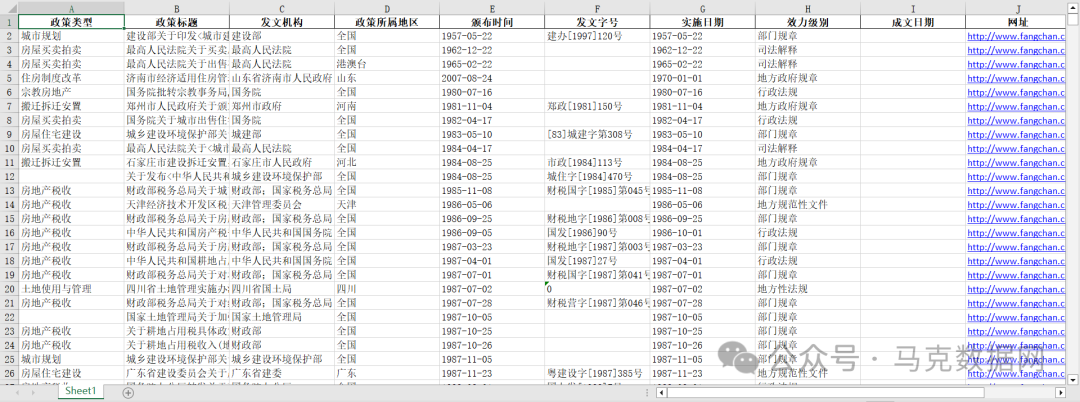This screenshot has width=1080, height=402.
Task: Select column A header
Action: 72,8
